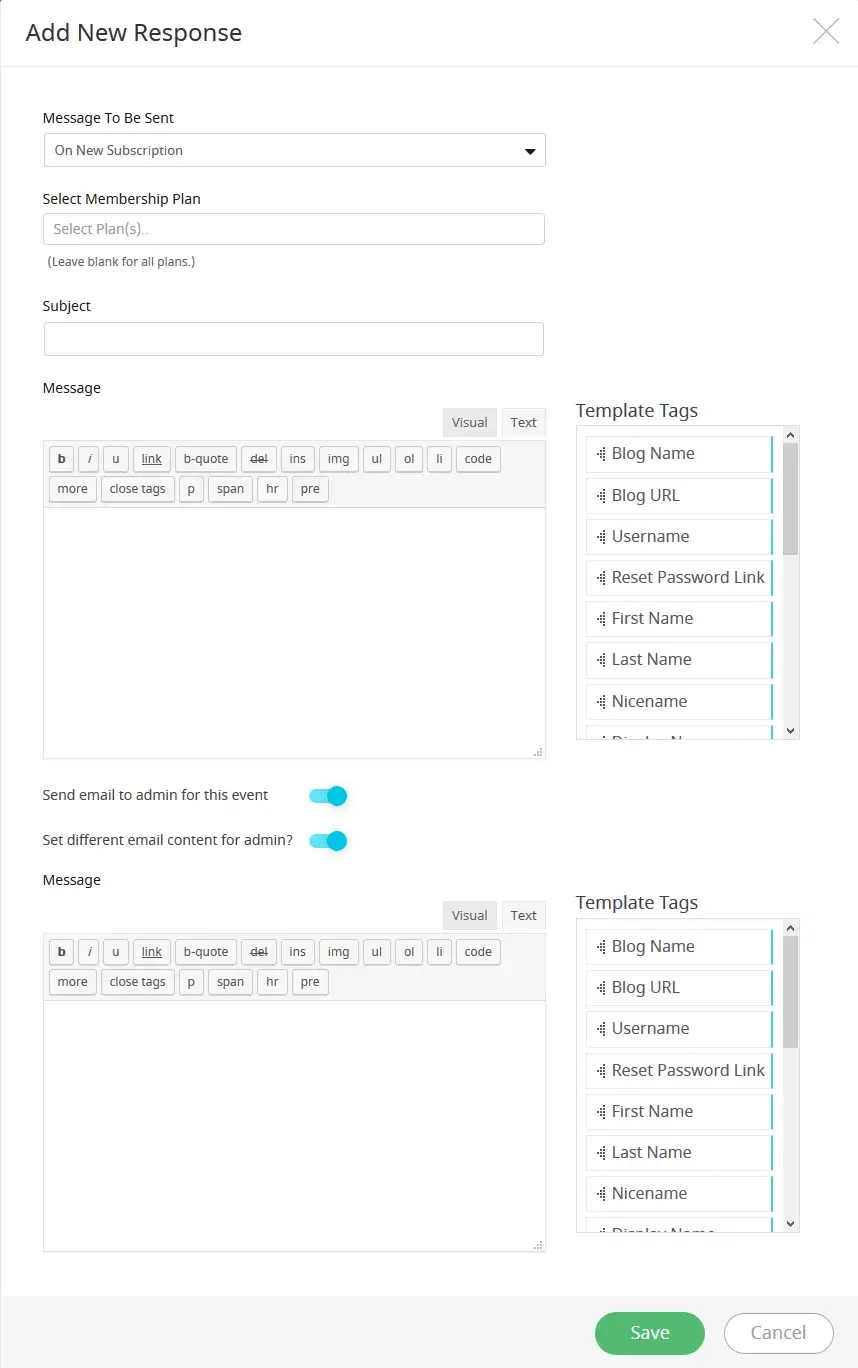Disable Set different email content for admin

pos(328,841)
